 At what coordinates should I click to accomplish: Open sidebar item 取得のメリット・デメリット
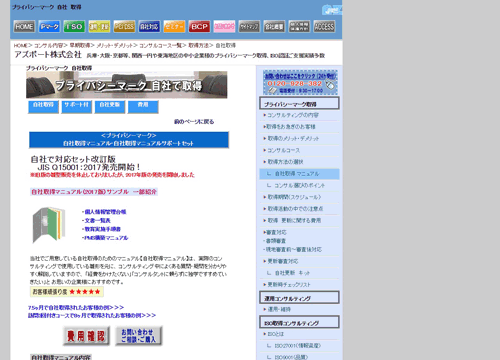pos(293,138)
